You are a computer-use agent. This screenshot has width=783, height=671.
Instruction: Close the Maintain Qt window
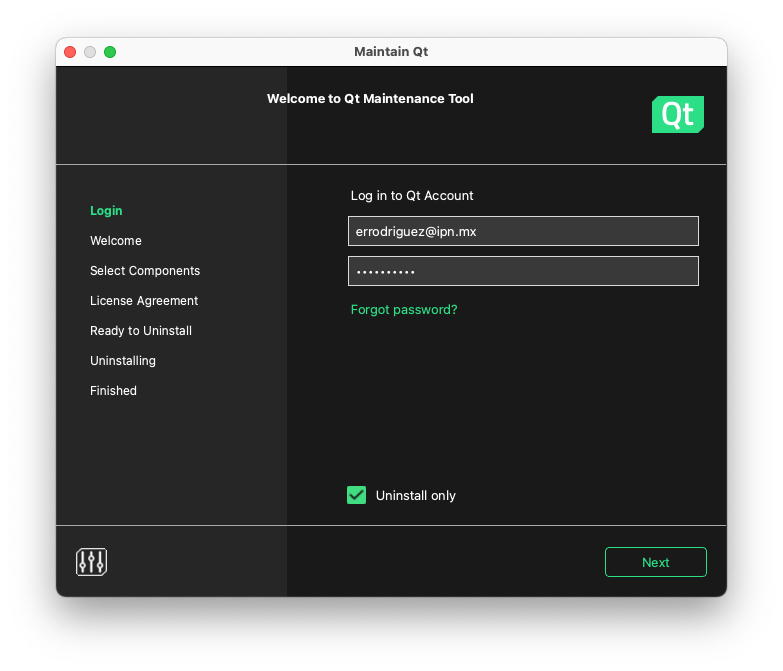(x=70, y=52)
